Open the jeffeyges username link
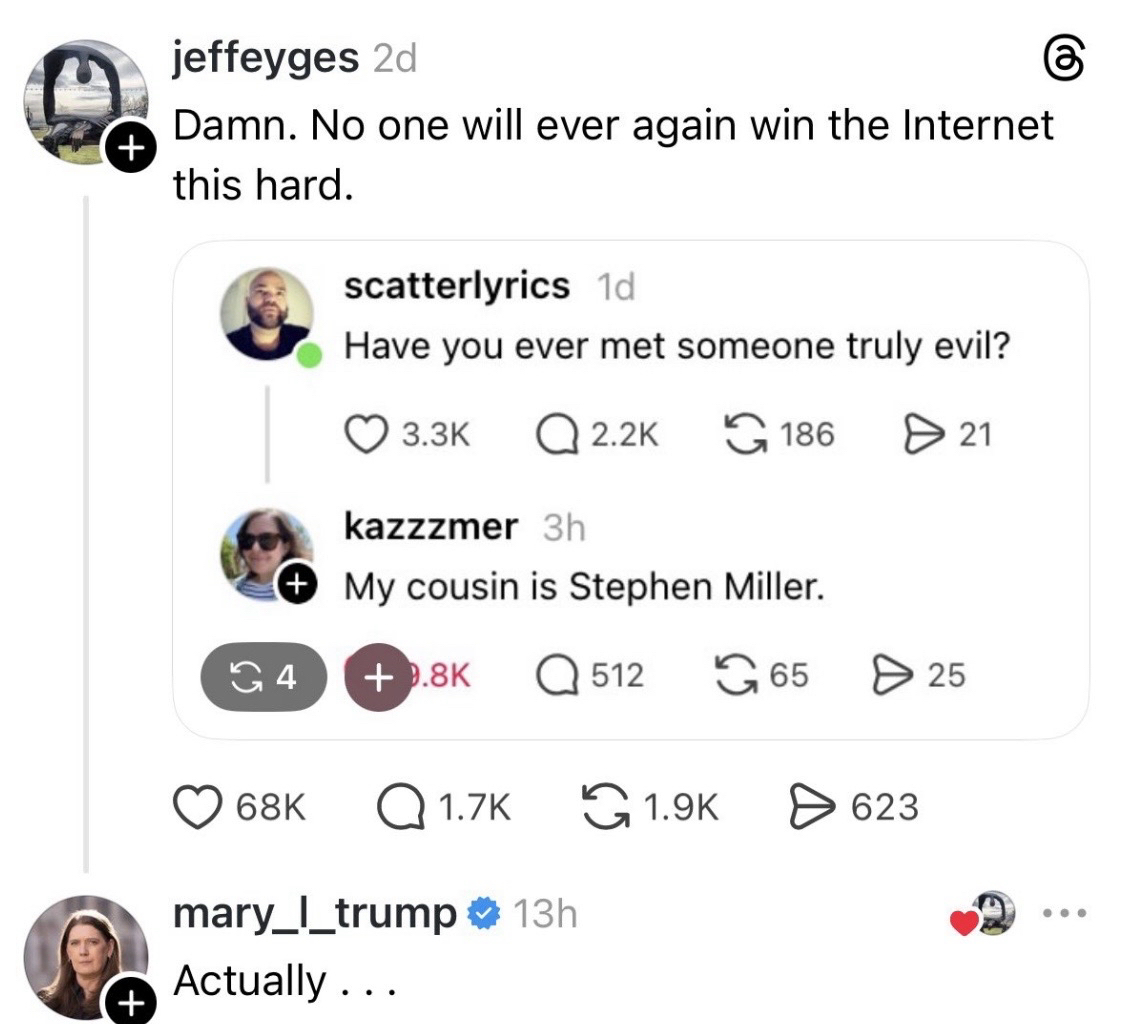1125x1024 pixels. (x=265, y=60)
